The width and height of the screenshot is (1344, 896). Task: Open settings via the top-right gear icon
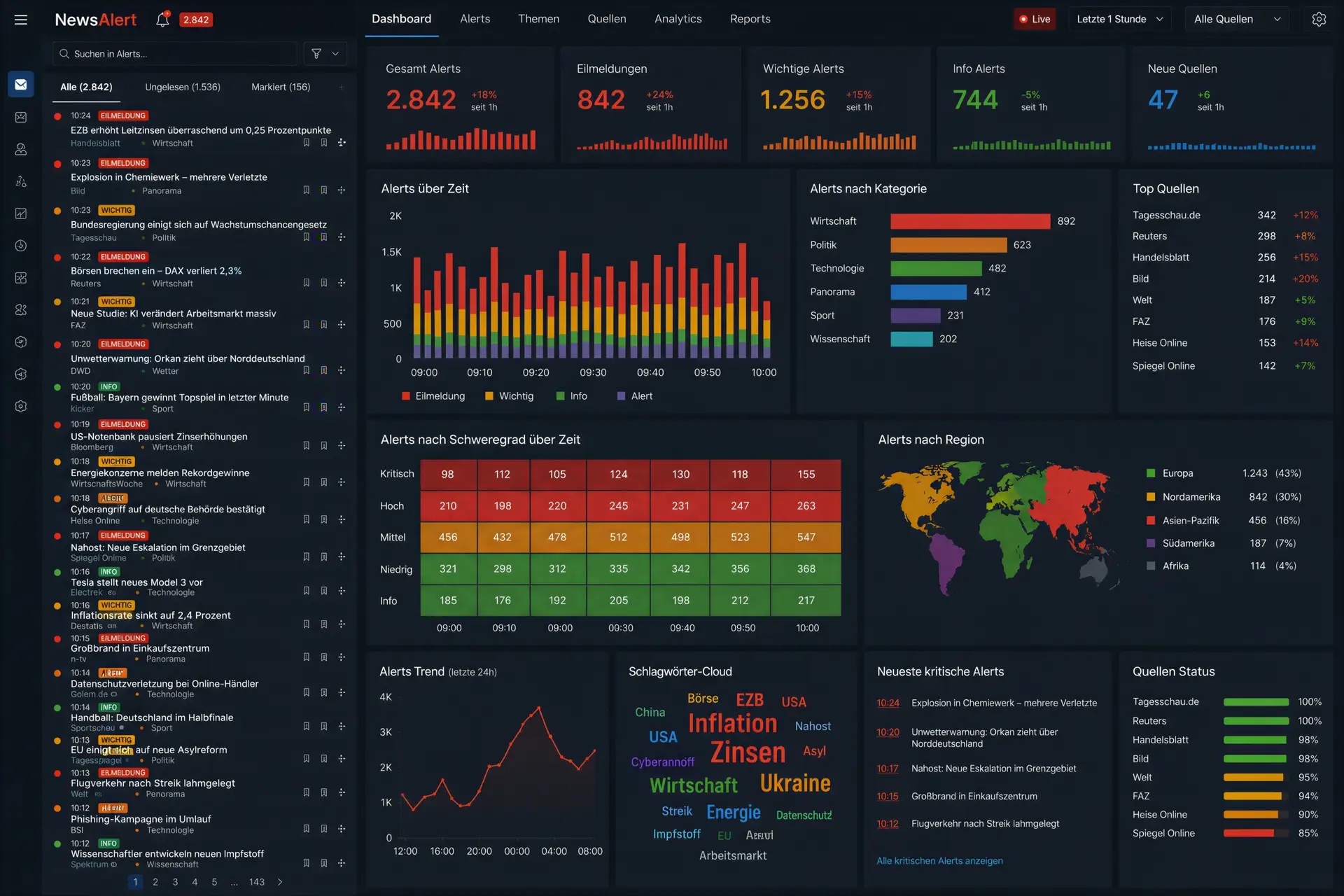click(1319, 19)
